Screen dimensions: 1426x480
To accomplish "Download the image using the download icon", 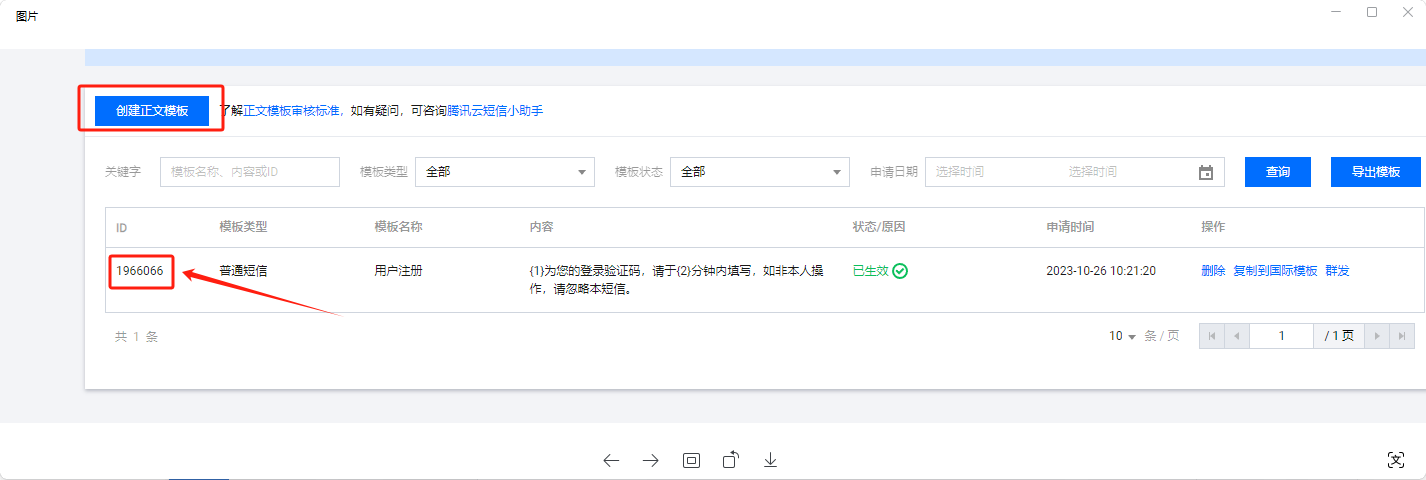I will pos(770,460).
